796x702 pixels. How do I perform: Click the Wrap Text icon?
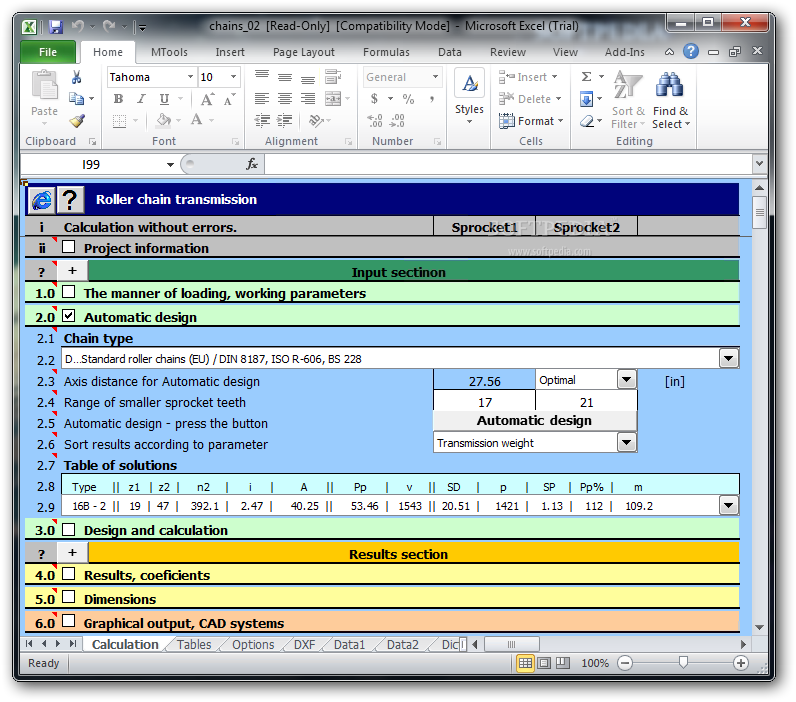333,77
